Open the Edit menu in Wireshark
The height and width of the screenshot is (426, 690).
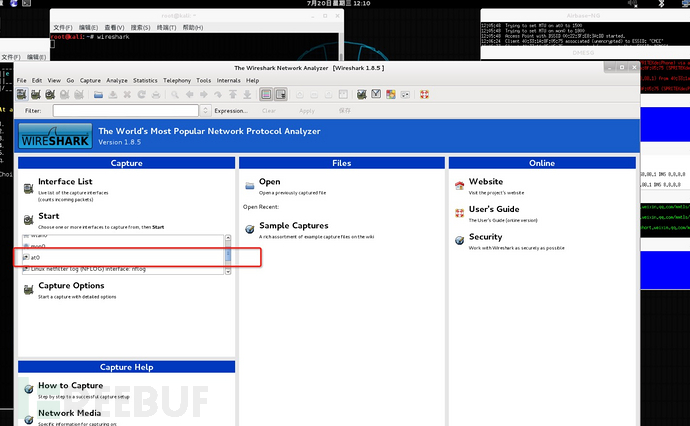37,81
